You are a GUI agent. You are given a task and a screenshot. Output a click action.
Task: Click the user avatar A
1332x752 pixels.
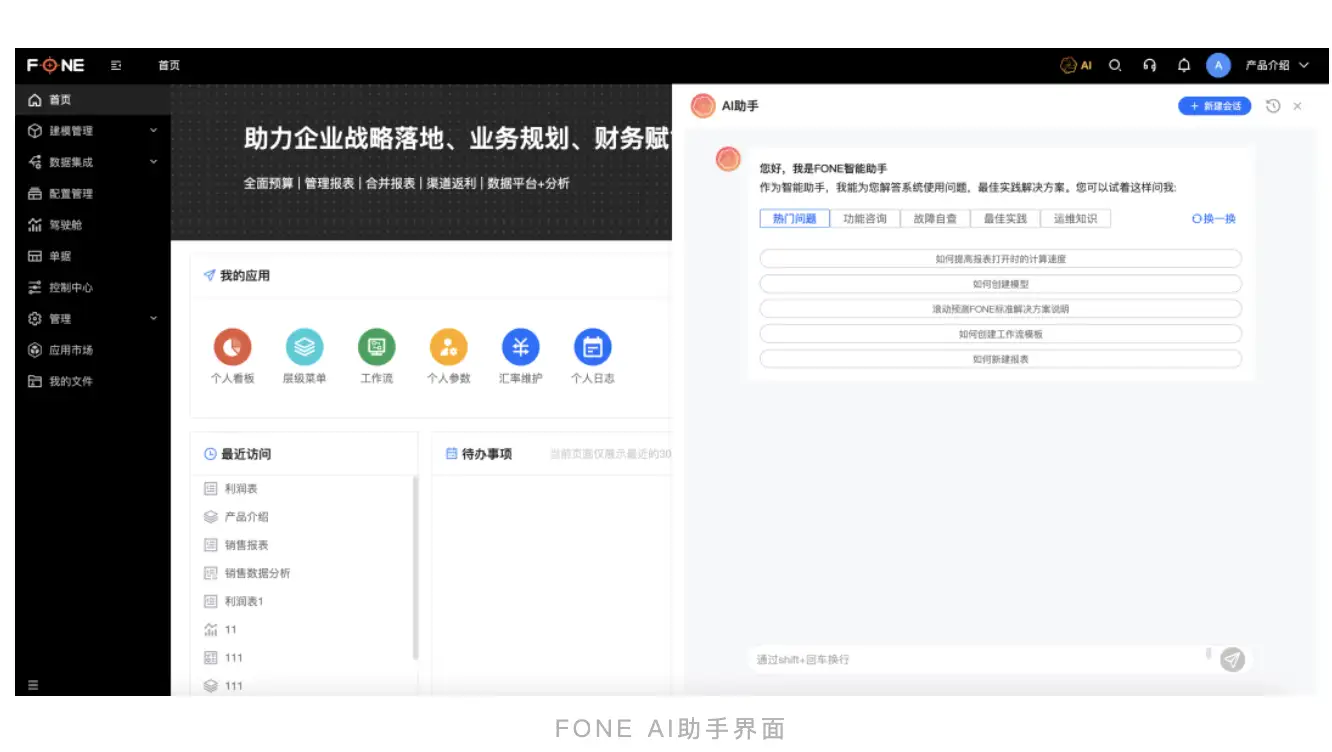(x=1218, y=66)
